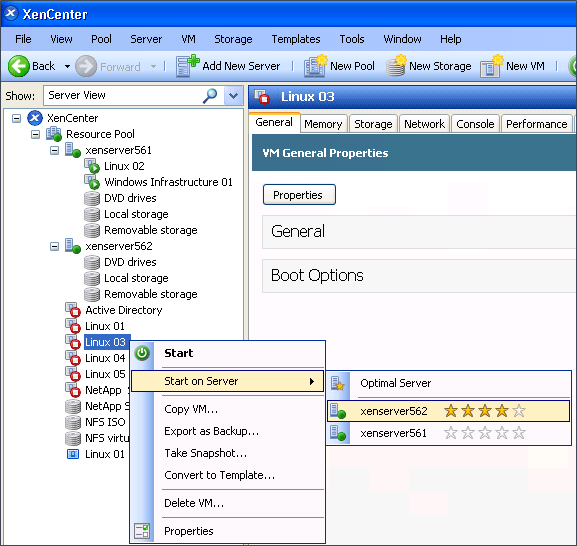Open the File menu

click(23, 39)
